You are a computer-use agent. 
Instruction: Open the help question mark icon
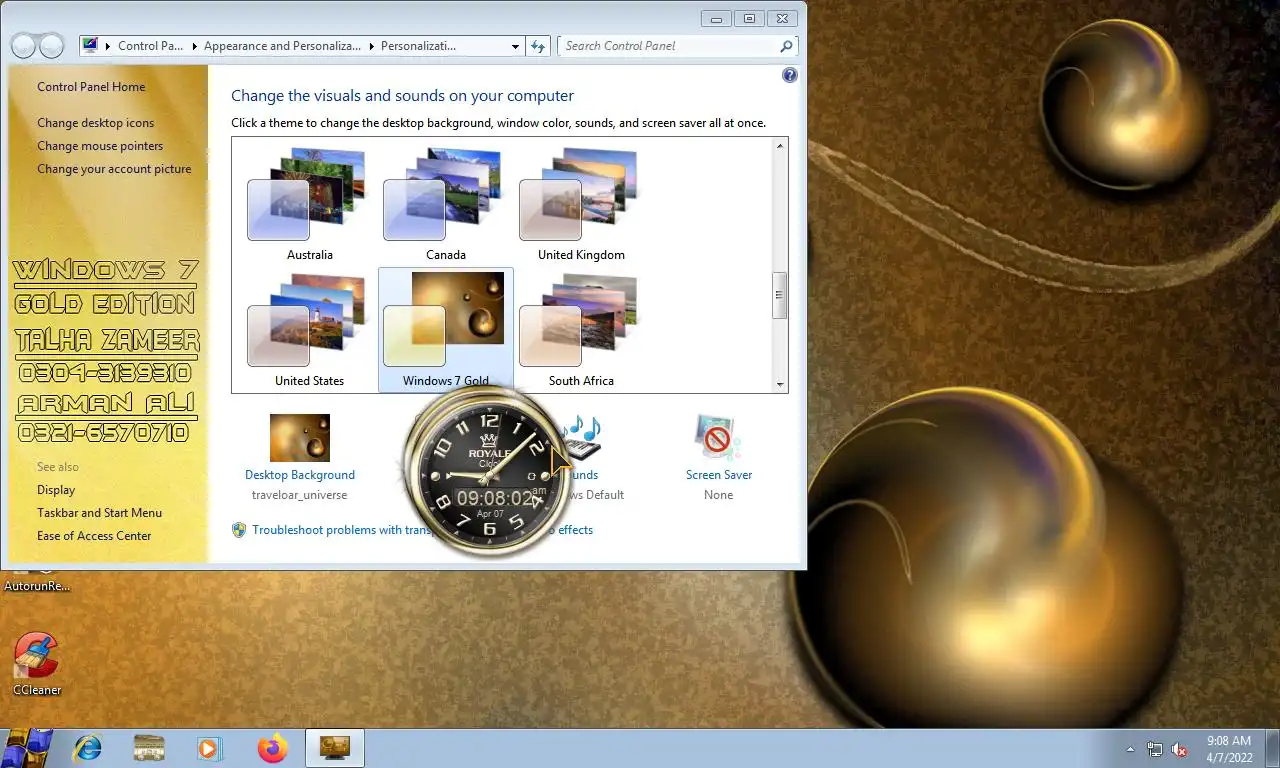(790, 75)
